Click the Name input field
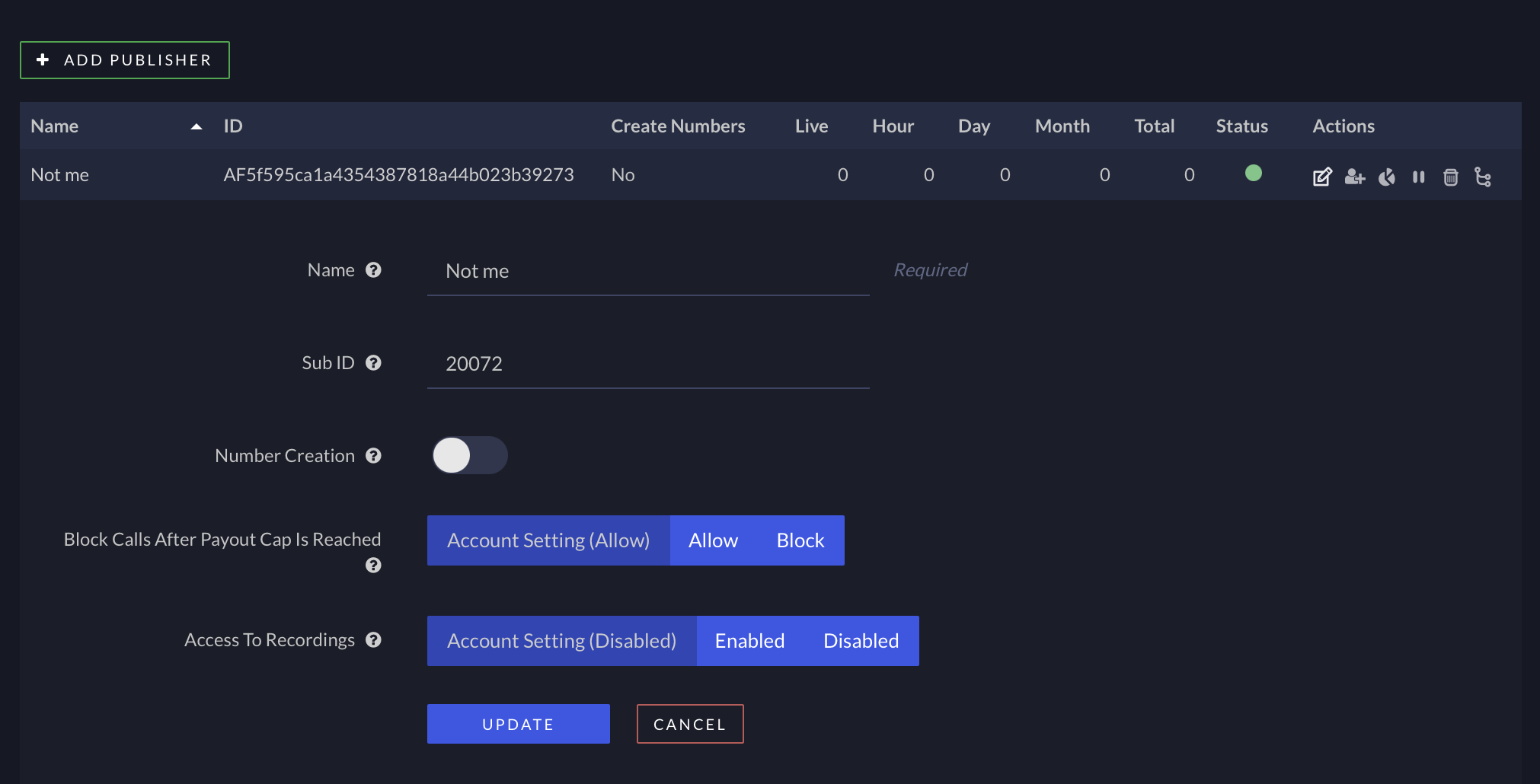 point(648,271)
